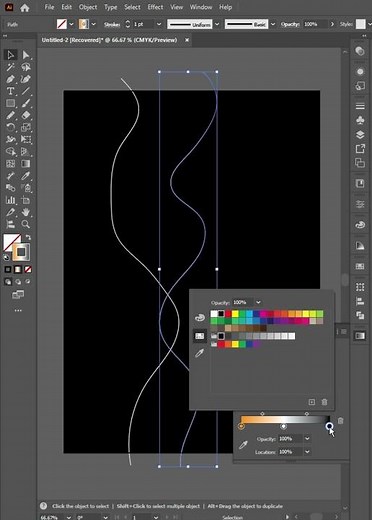
Task: Open swatch popup Opacity dropdown
Action: coord(258,302)
